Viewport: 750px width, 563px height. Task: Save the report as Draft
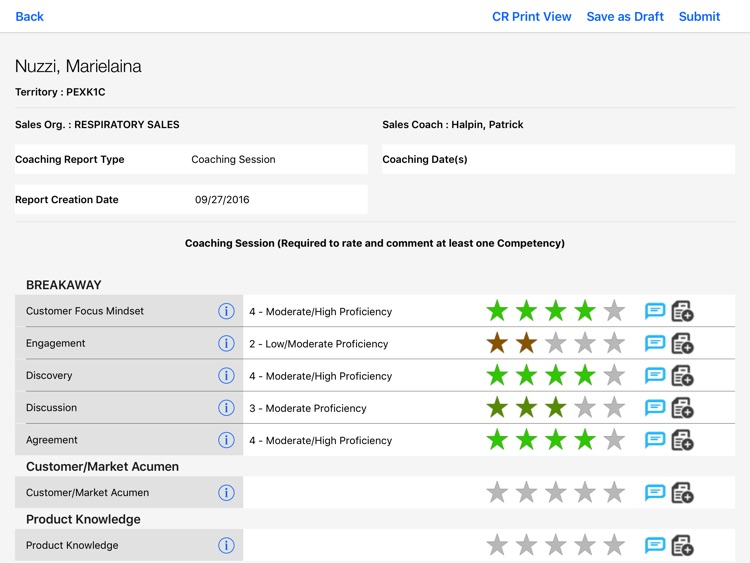click(x=625, y=17)
